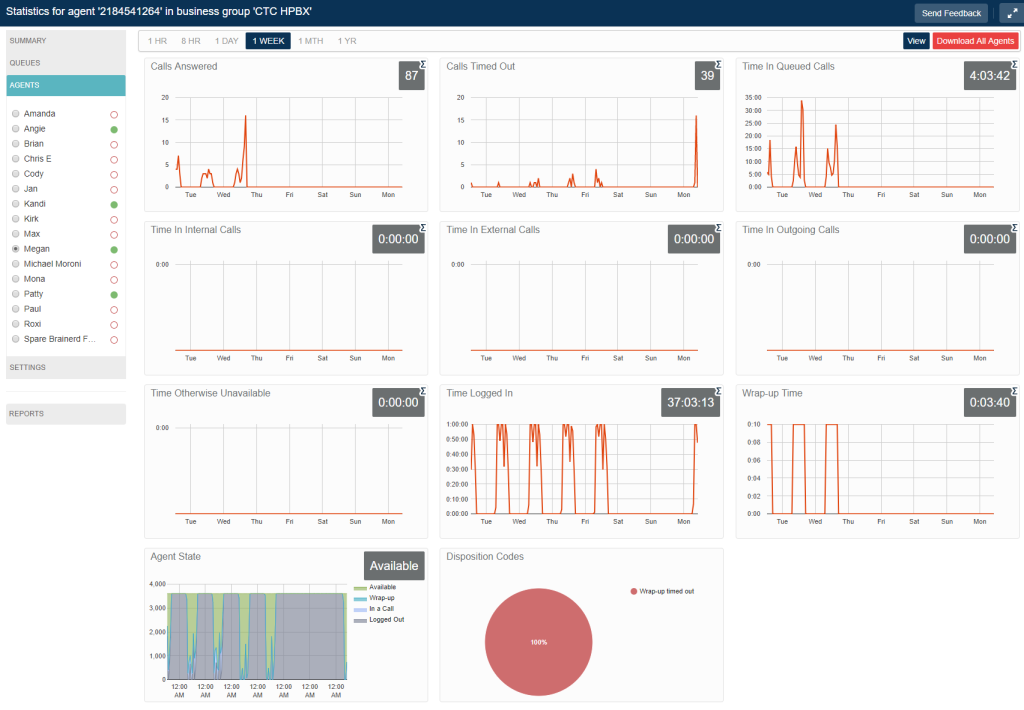Image resolution: width=1024 pixels, height=710 pixels.
Task: Select agent Paul radio button
Action: tap(16, 309)
